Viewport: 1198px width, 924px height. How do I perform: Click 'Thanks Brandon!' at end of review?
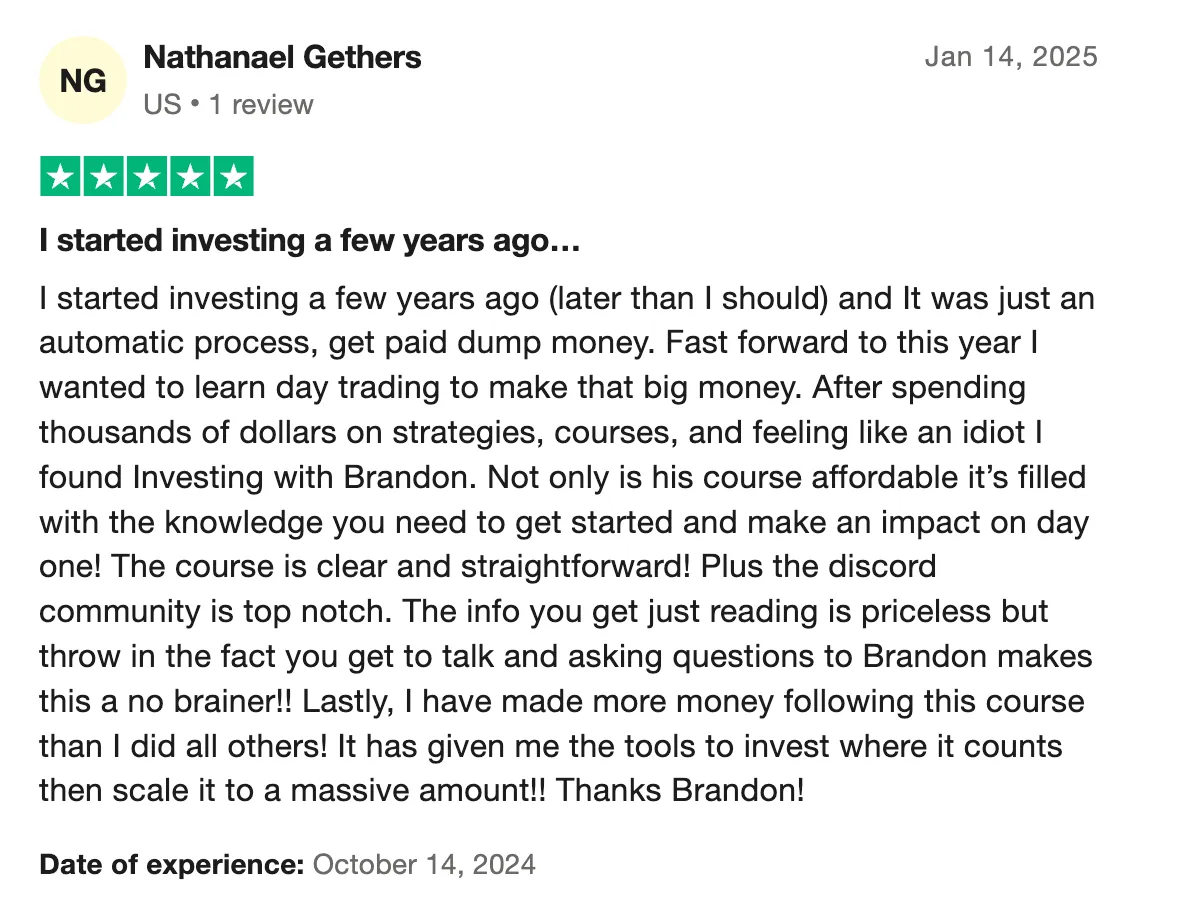pyautogui.click(x=680, y=790)
